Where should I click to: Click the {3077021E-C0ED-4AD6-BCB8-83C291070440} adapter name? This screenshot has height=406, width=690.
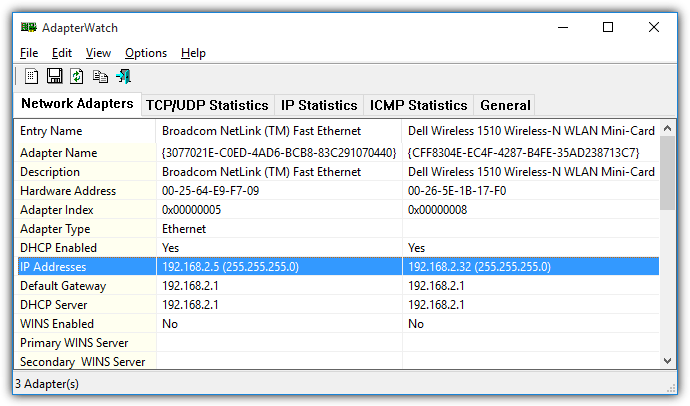click(x=279, y=153)
